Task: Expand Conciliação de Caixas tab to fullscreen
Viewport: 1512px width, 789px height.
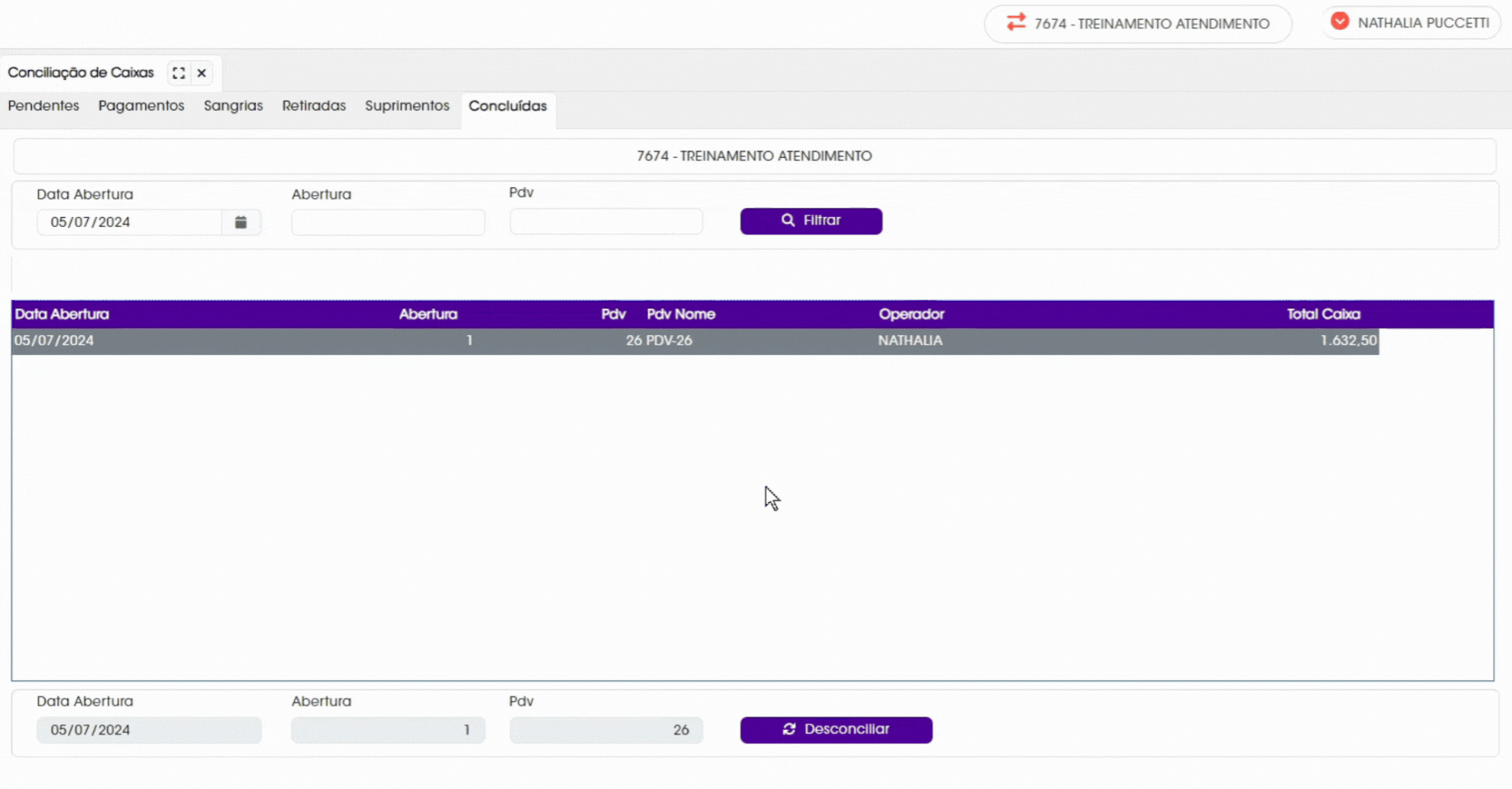Action: pyautogui.click(x=178, y=73)
